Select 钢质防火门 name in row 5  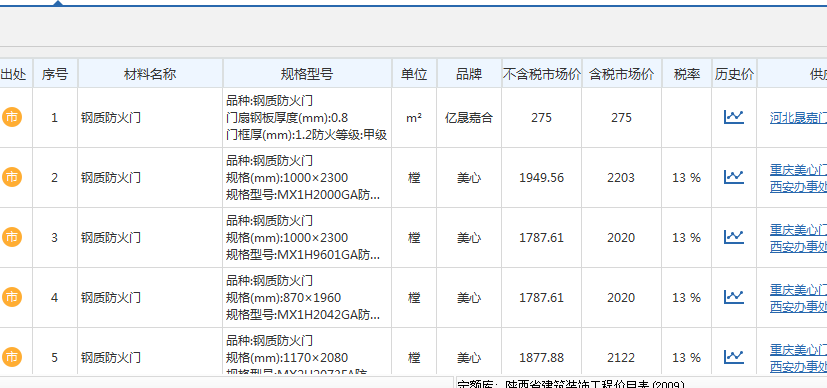pyautogui.click(x=111, y=358)
